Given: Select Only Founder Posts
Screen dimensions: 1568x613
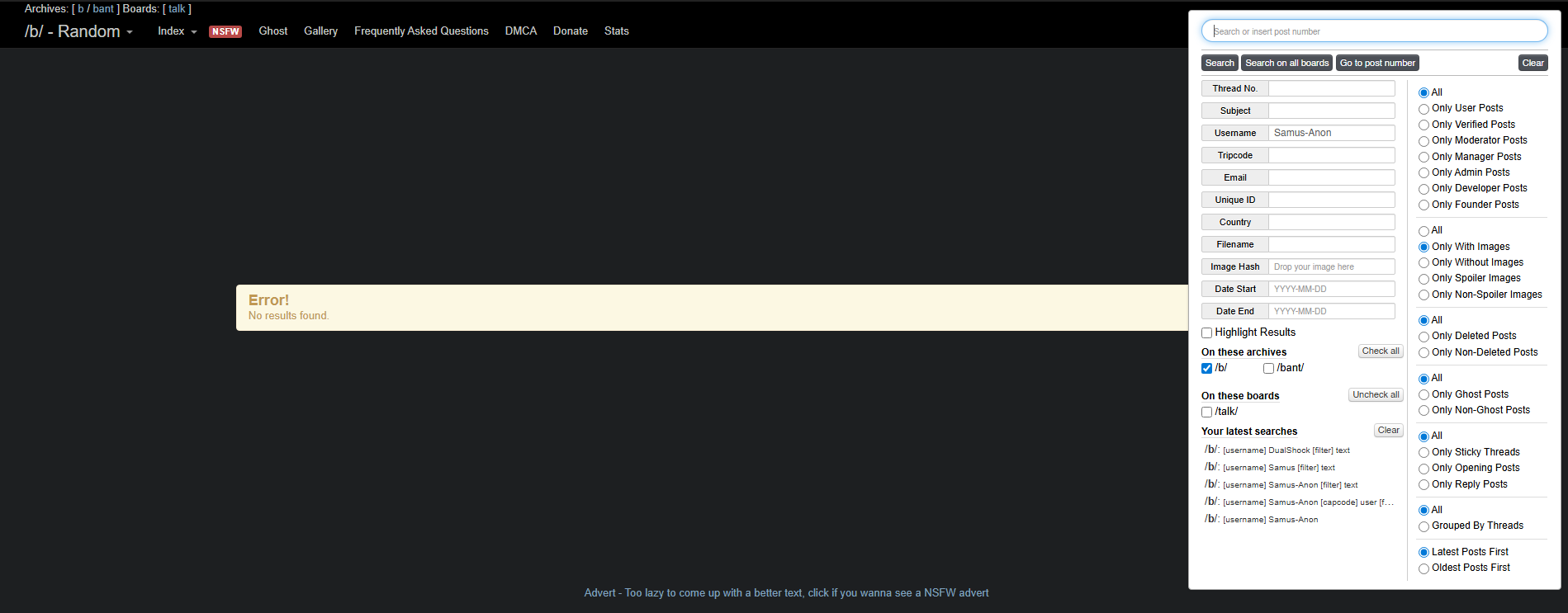Looking at the screenshot, I should tap(1424, 205).
